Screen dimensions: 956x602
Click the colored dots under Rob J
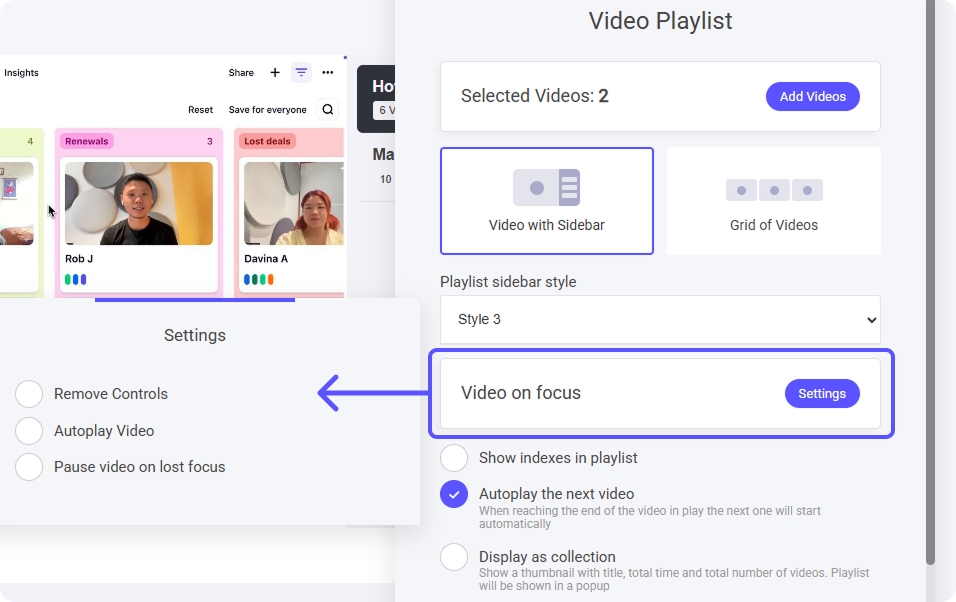click(76, 279)
